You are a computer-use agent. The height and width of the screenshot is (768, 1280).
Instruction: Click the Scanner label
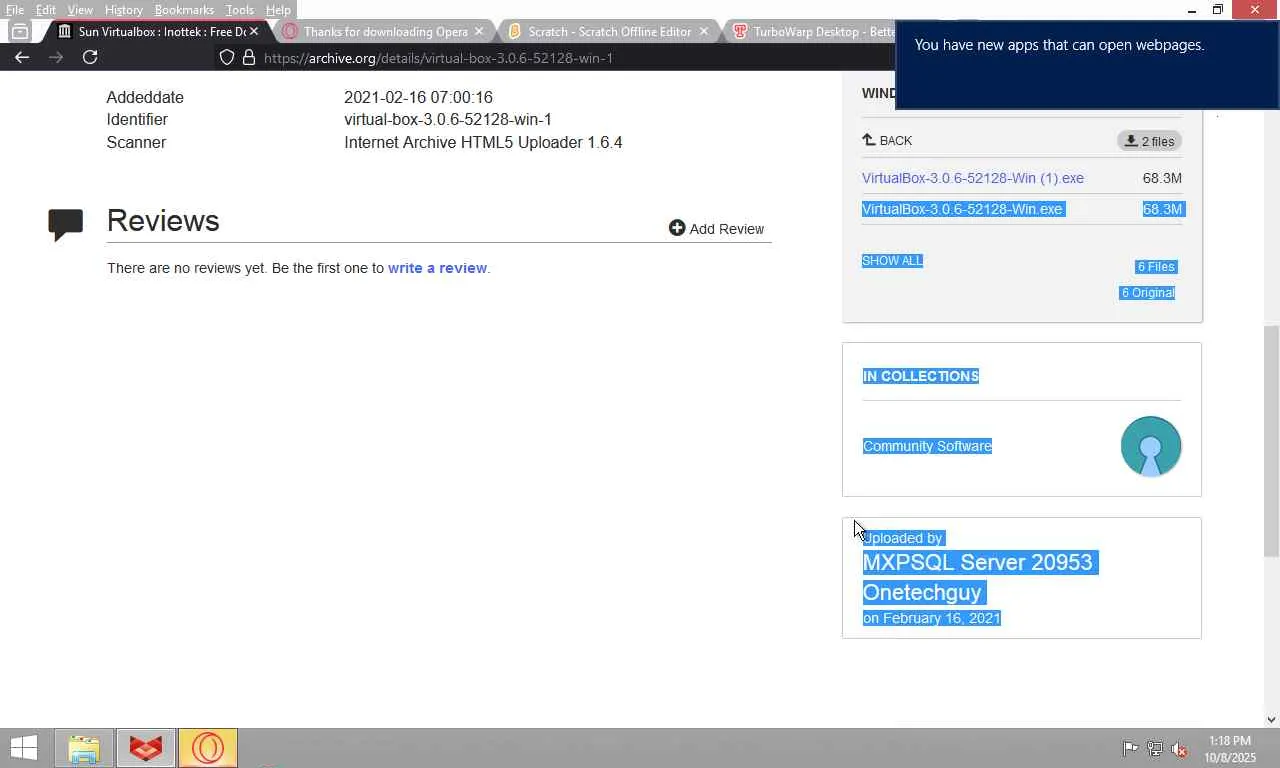[136, 142]
